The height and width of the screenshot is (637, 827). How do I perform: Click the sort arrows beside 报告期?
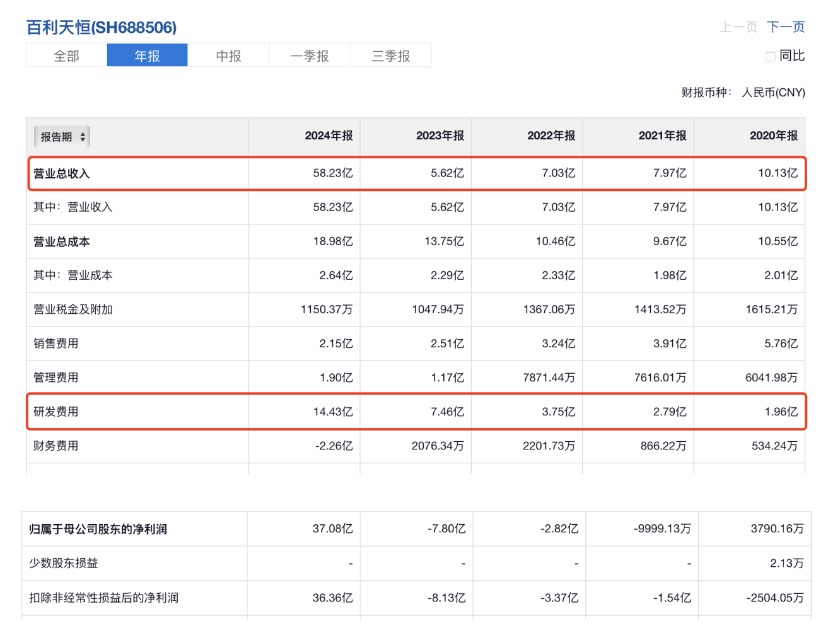(x=82, y=136)
